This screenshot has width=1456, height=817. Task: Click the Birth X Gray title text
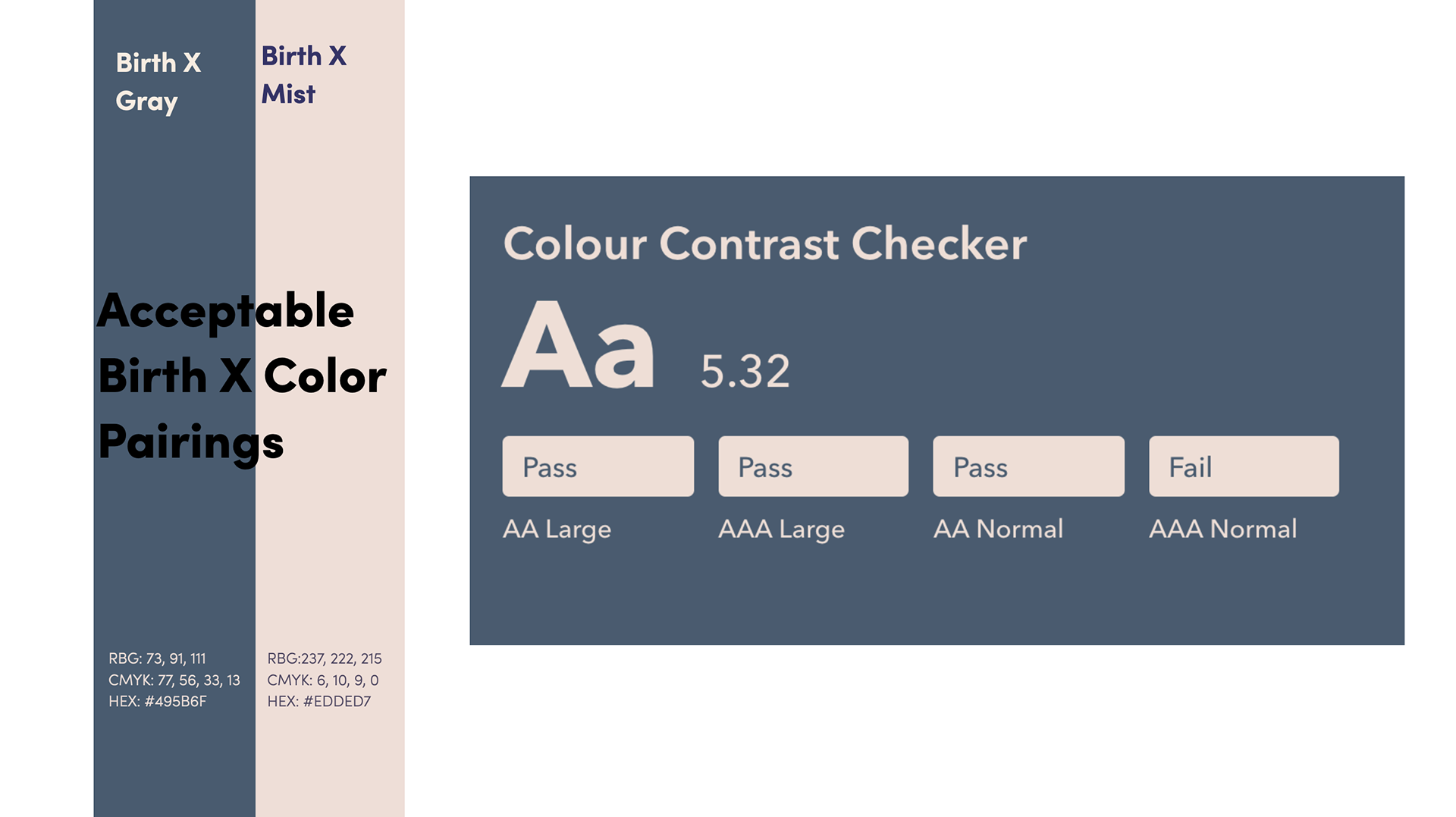[x=158, y=82]
